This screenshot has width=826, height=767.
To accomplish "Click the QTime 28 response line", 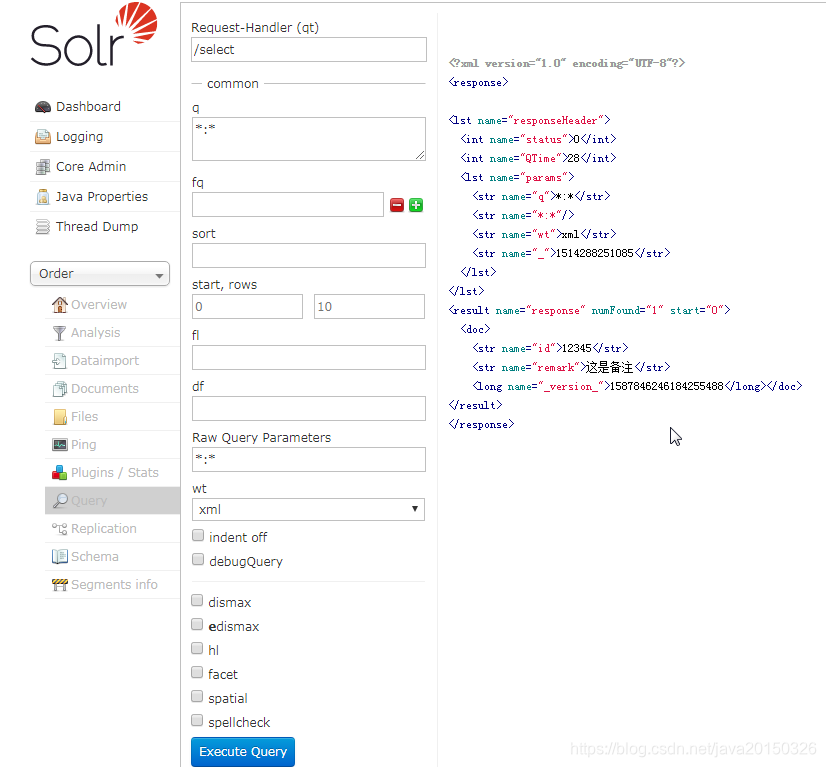I will click(x=538, y=158).
